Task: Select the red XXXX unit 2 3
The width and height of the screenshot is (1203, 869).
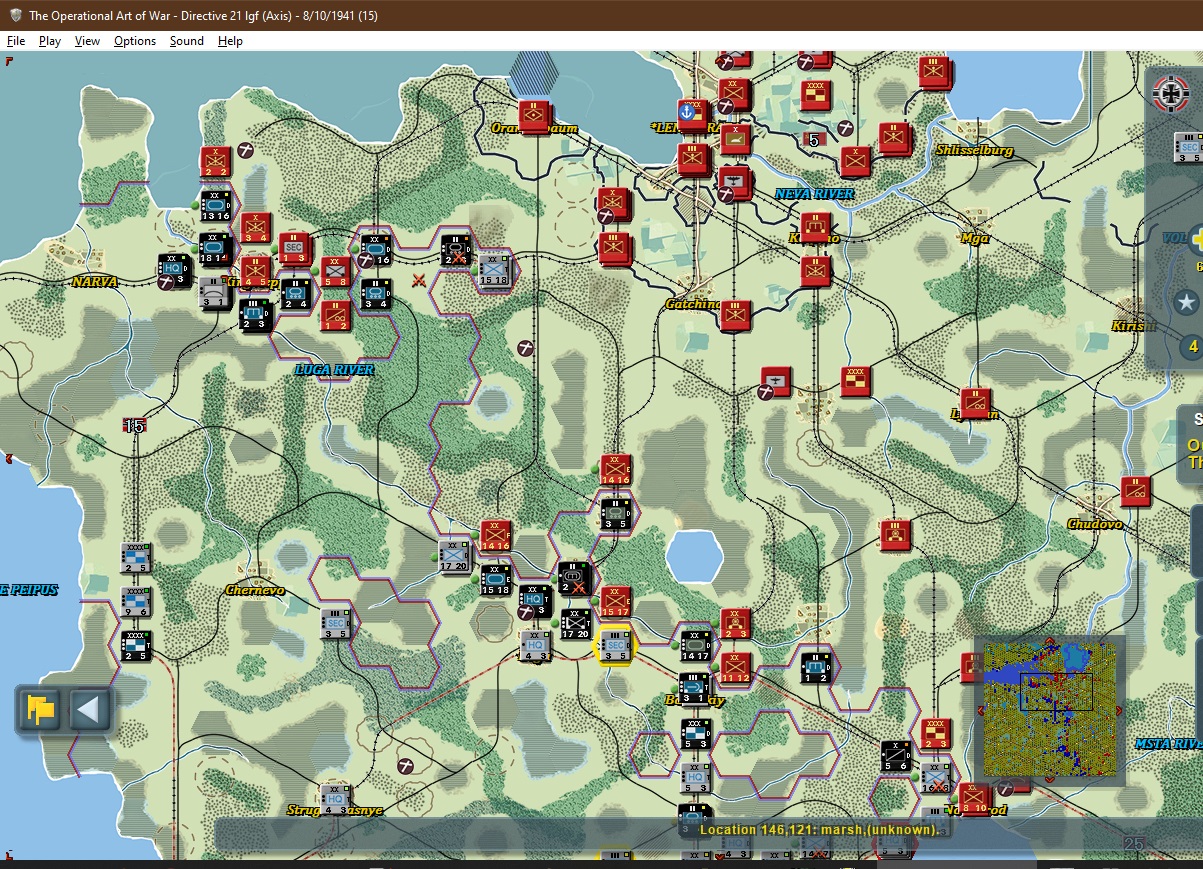Action: 935,733
